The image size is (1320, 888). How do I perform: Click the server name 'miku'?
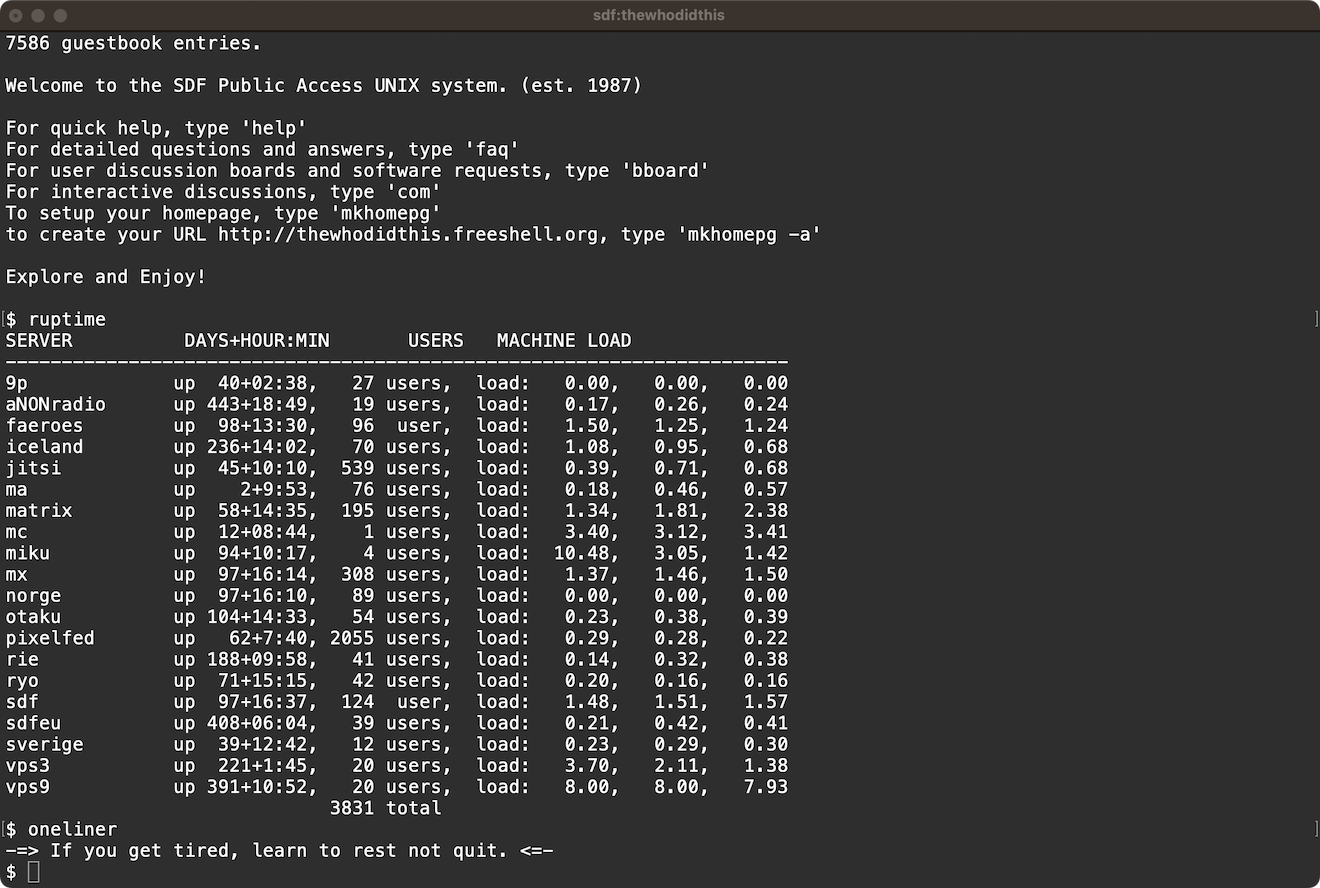pyautogui.click(x=28, y=553)
